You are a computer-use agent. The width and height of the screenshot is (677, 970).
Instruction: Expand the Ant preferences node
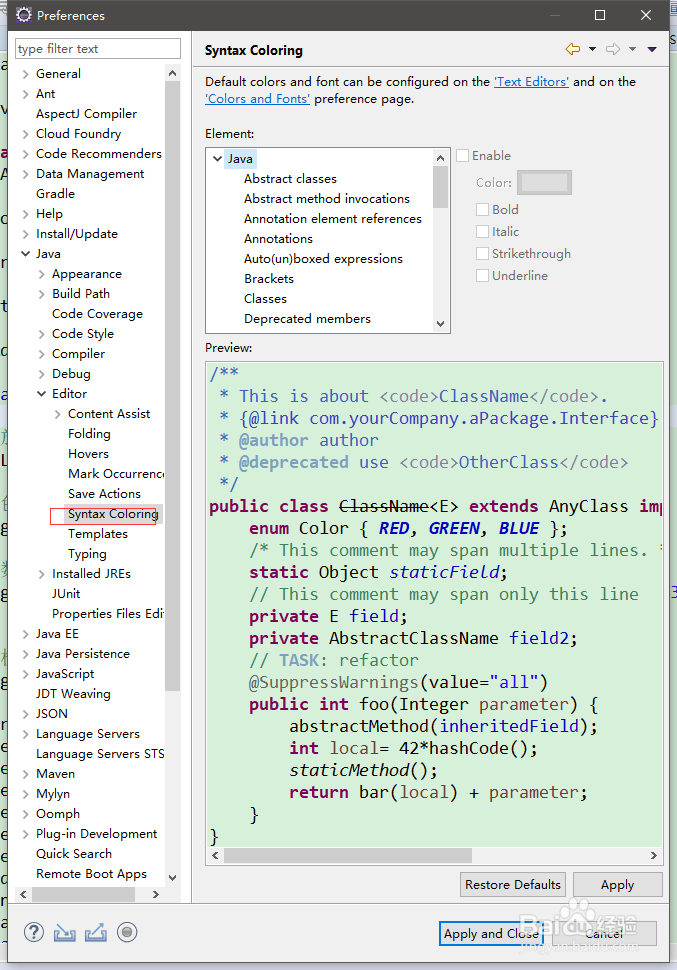pos(25,94)
